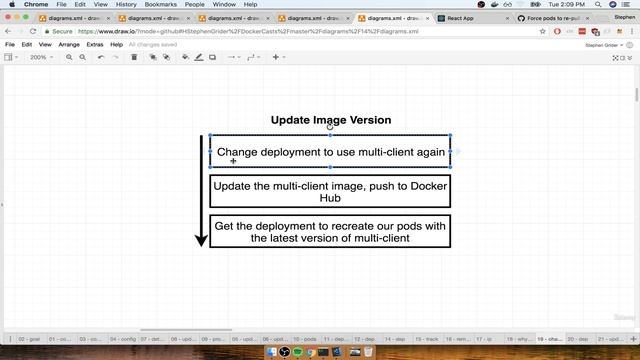Open draw.io Edit menu

click(x=27, y=44)
